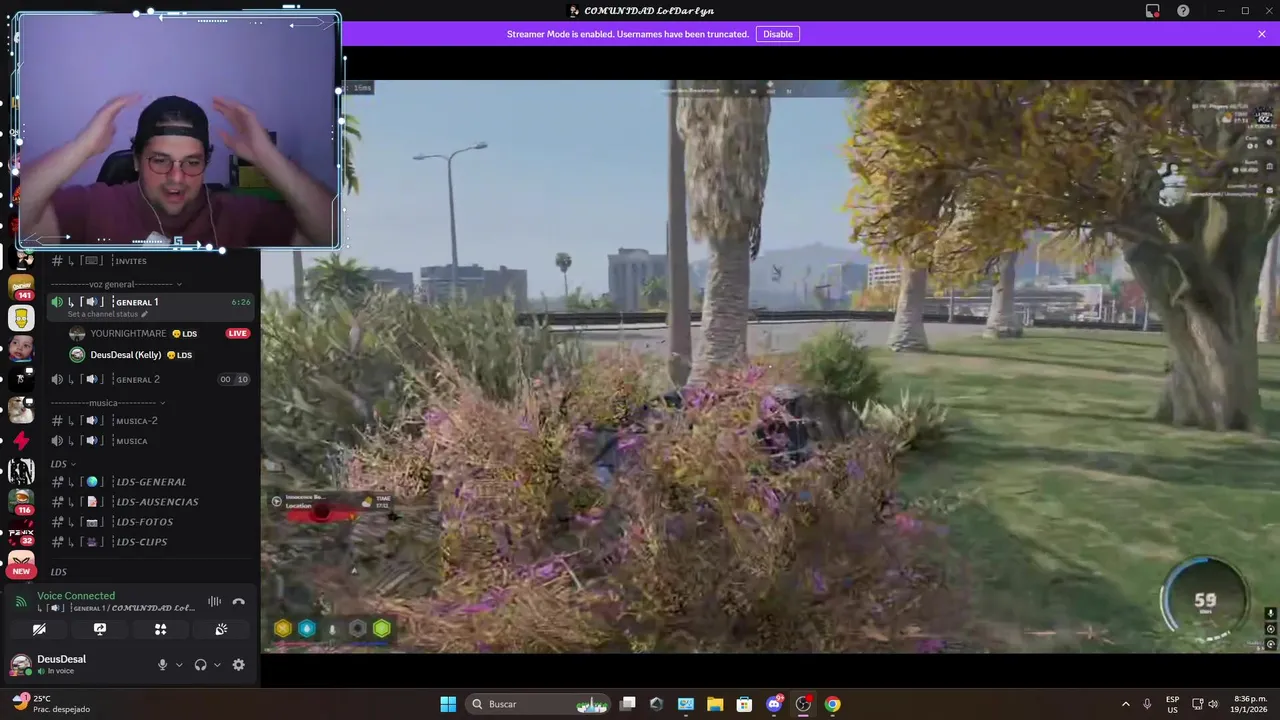Click the streamed game video view

[x=770, y=367]
